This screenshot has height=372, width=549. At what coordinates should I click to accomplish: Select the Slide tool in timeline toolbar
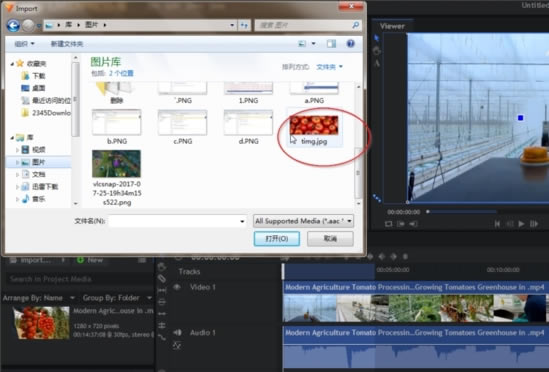[162, 302]
